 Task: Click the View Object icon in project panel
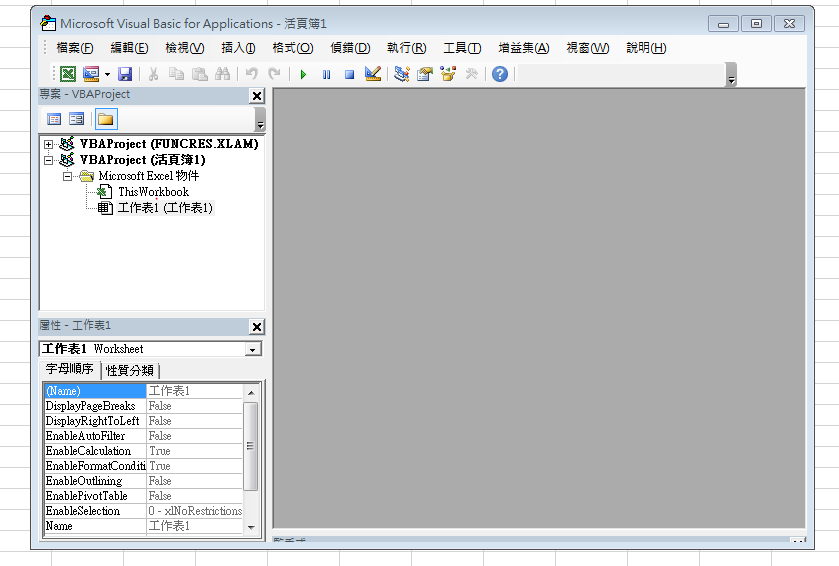77,119
